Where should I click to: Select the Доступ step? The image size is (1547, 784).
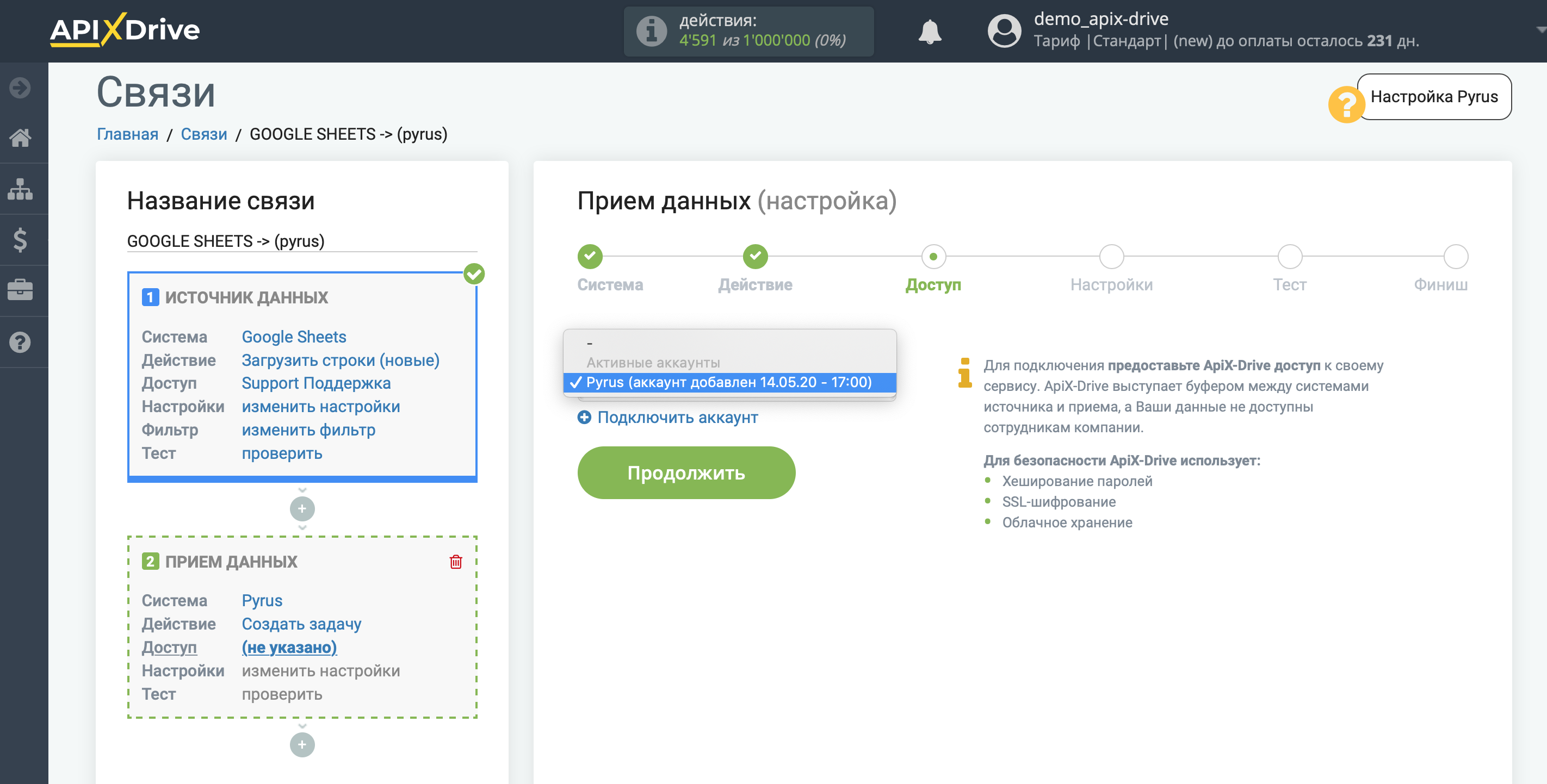click(933, 257)
